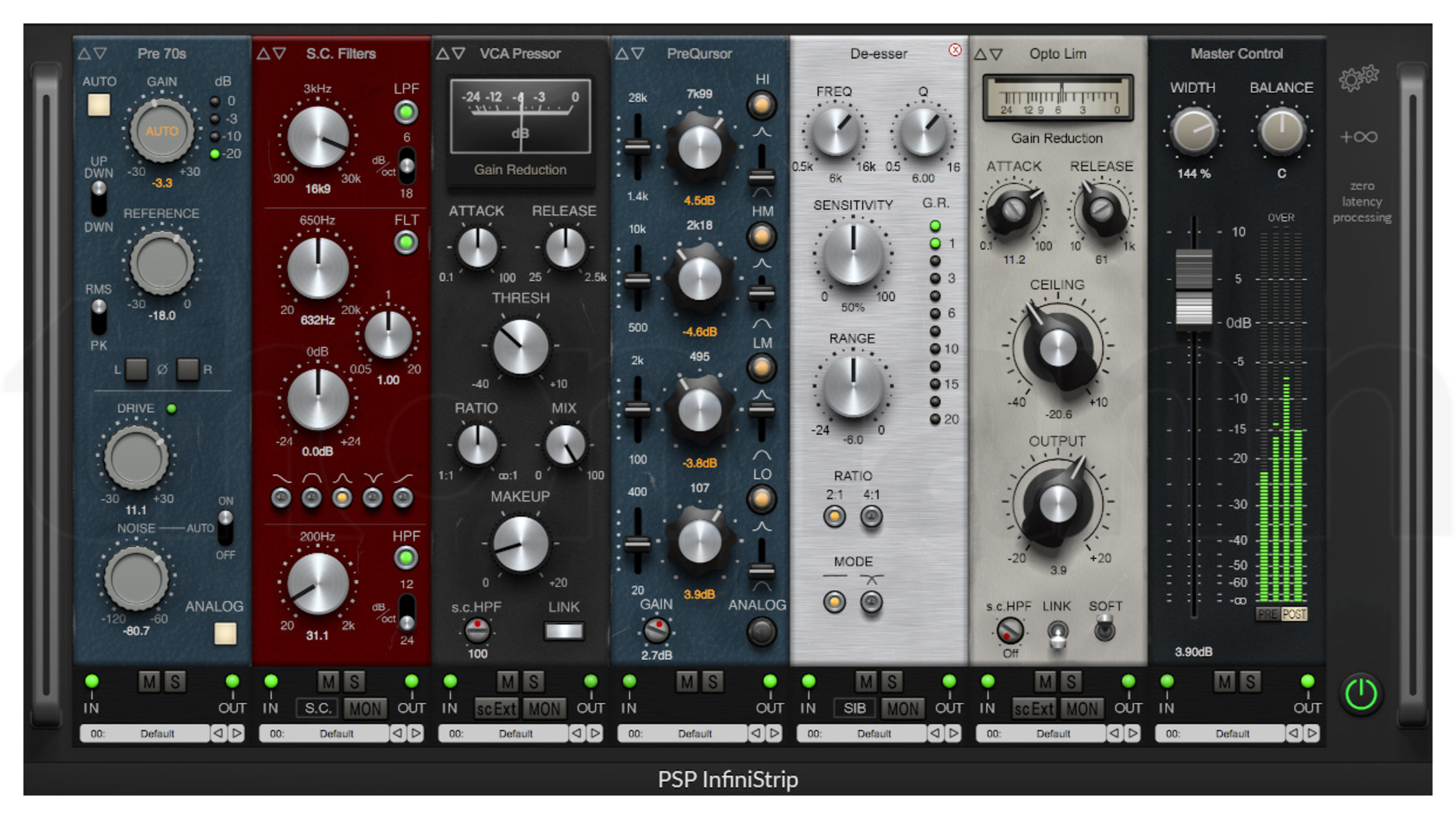Switch the master meter to POST

click(1294, 614)
